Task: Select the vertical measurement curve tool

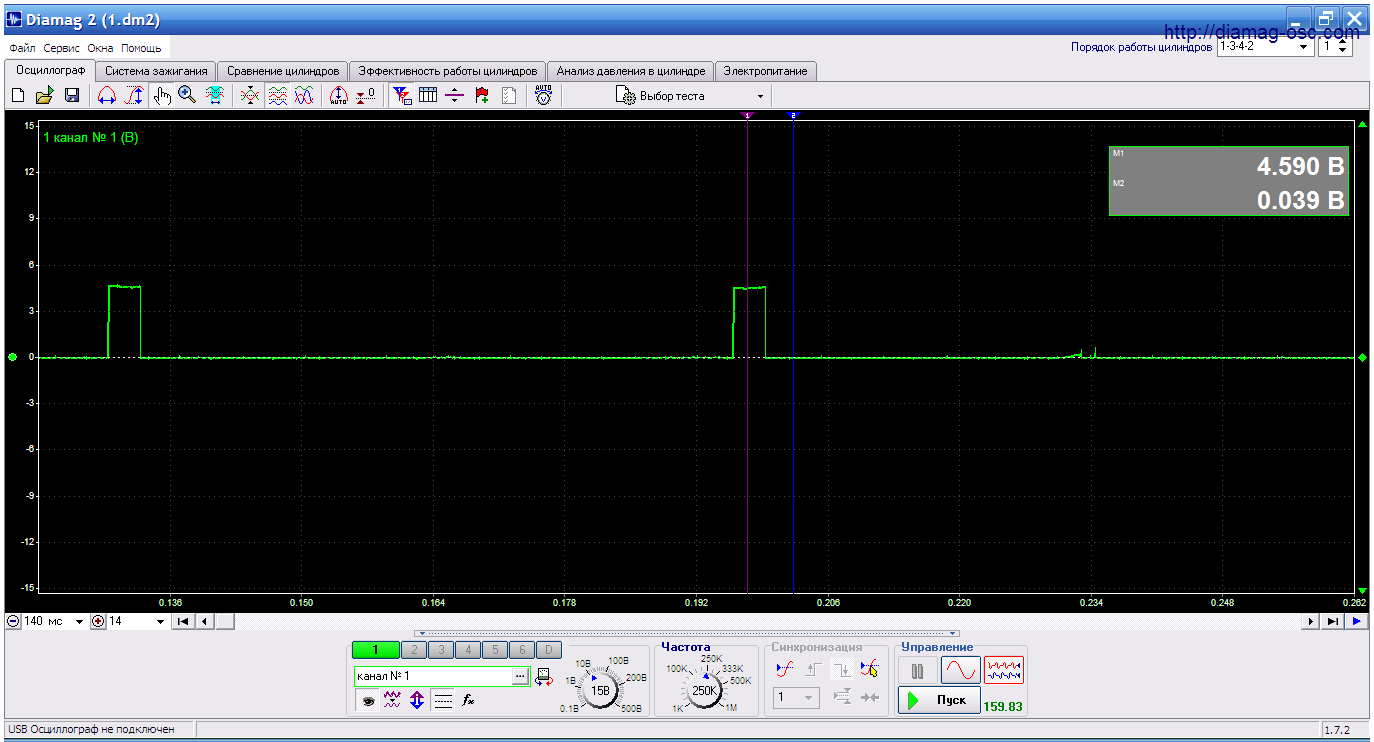Action: coord(135,96)
